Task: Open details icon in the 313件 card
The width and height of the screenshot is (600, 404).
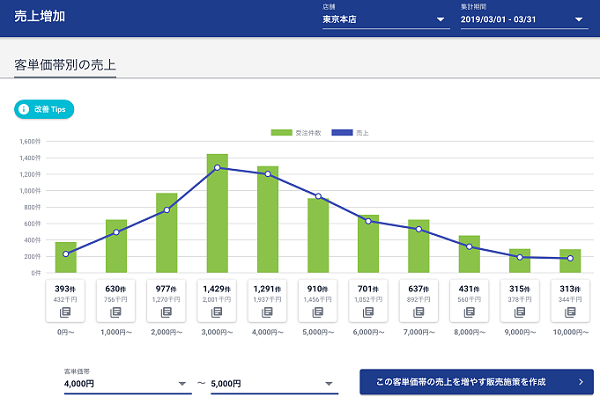Action: click(570, 313)
